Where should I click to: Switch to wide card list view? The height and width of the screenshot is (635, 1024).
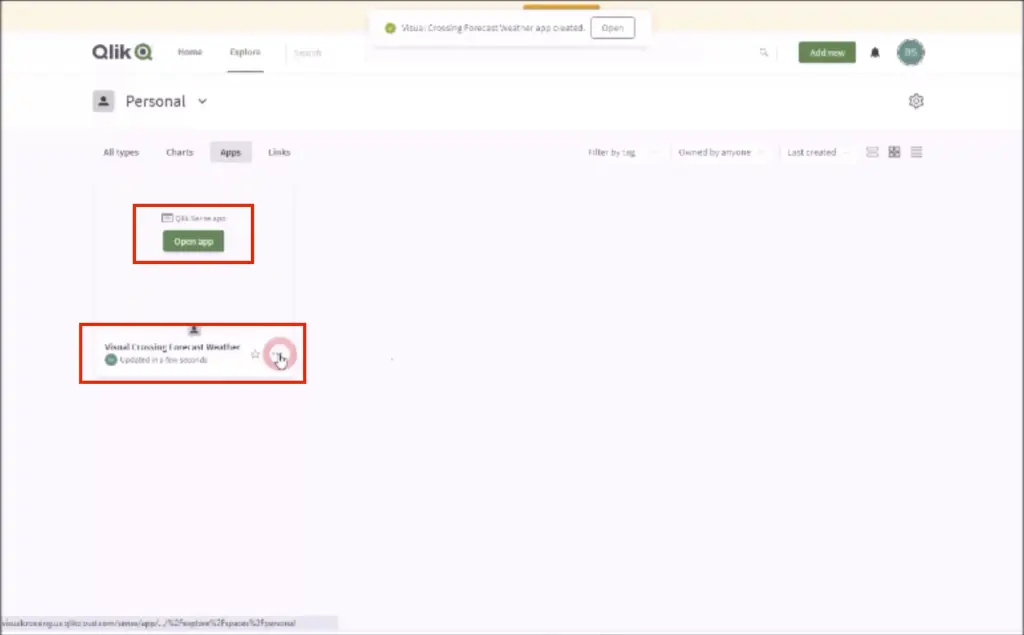point(872,152)
